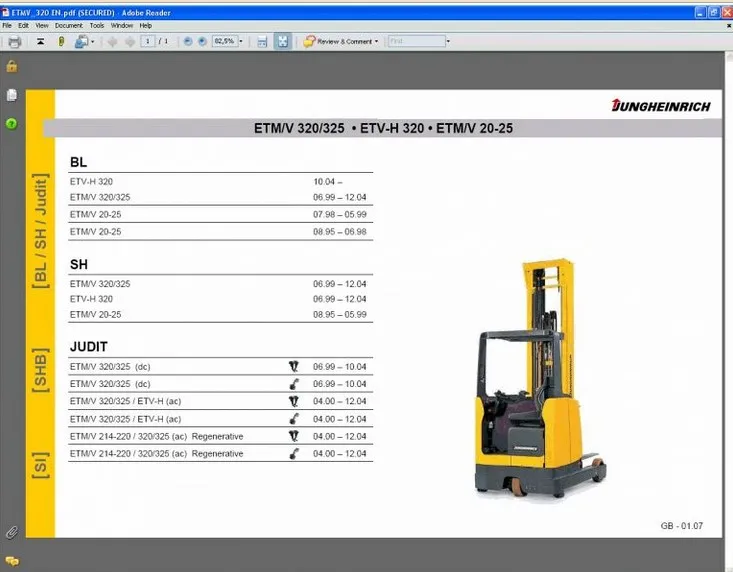This screenshot has width=733, height=572.
Task: Click the Review & Comment button
Action: pyautogui.click(x=340, y=41)
